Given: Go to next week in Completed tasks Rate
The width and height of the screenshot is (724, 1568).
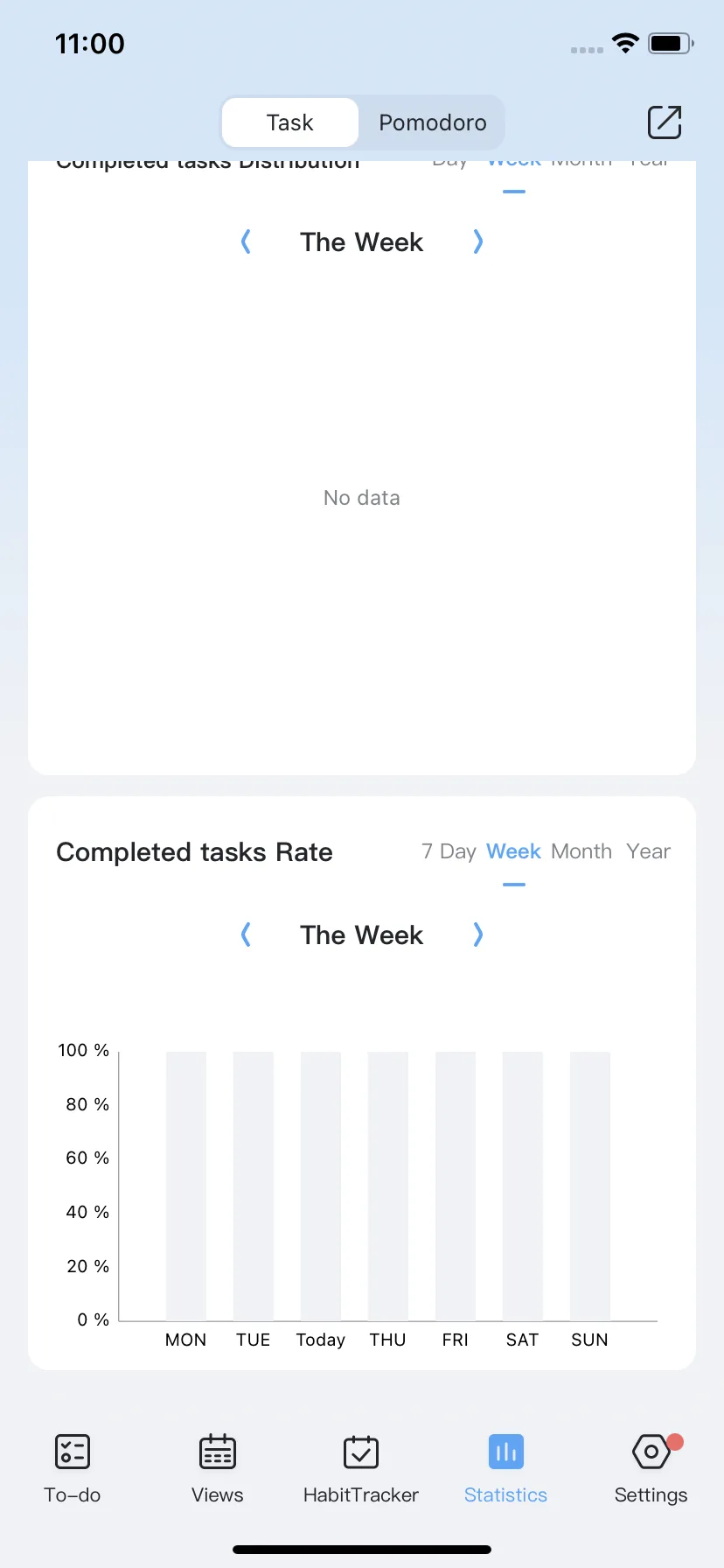Looking at the screenshot, I should (x=477, y=934).
